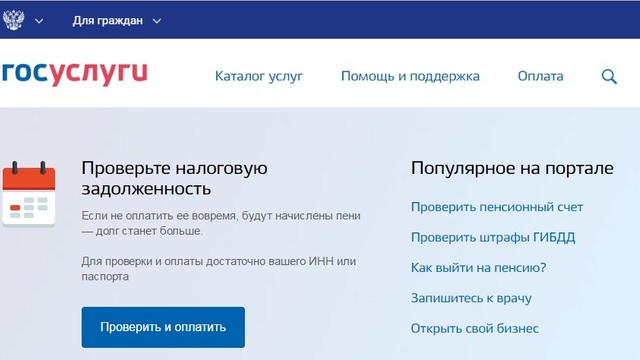Click the "Популярное на портале" heading
The width and height of the screenshot is (640, 360).
(x=512, y=168)
